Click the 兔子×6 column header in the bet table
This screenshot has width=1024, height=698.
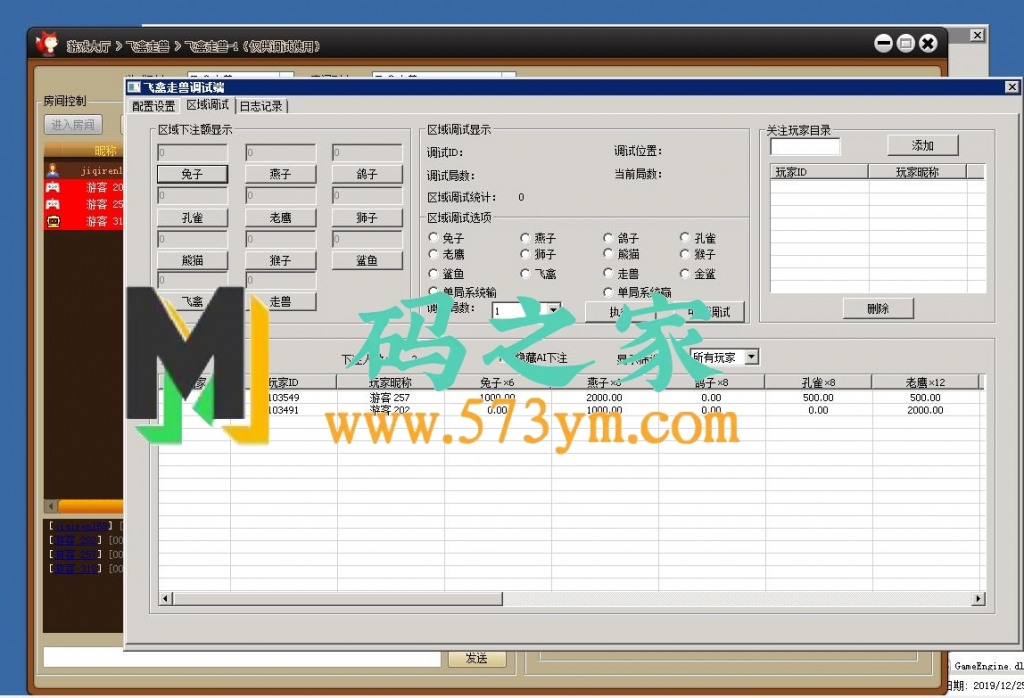497,382
